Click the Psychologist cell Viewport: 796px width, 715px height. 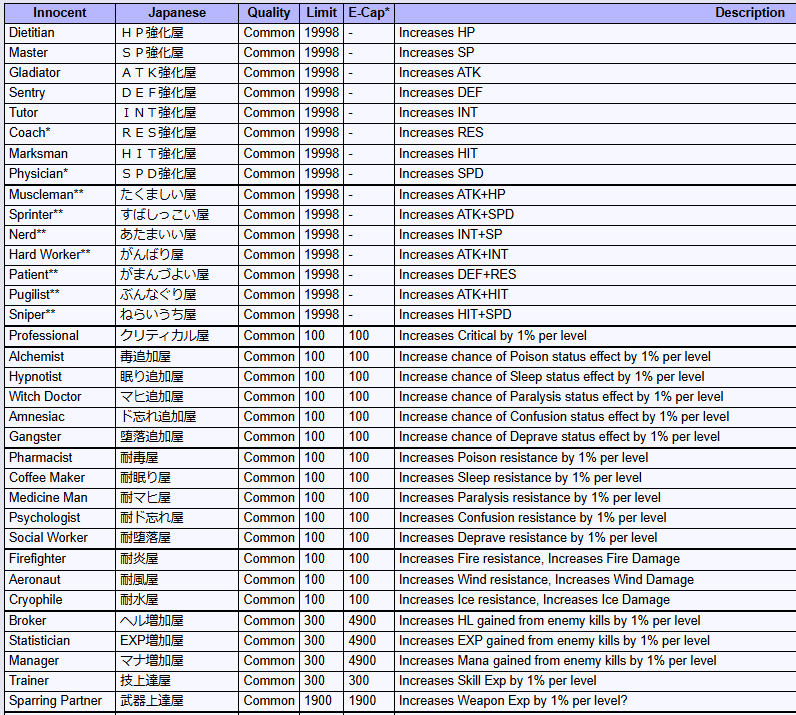[x=60, y=518]
